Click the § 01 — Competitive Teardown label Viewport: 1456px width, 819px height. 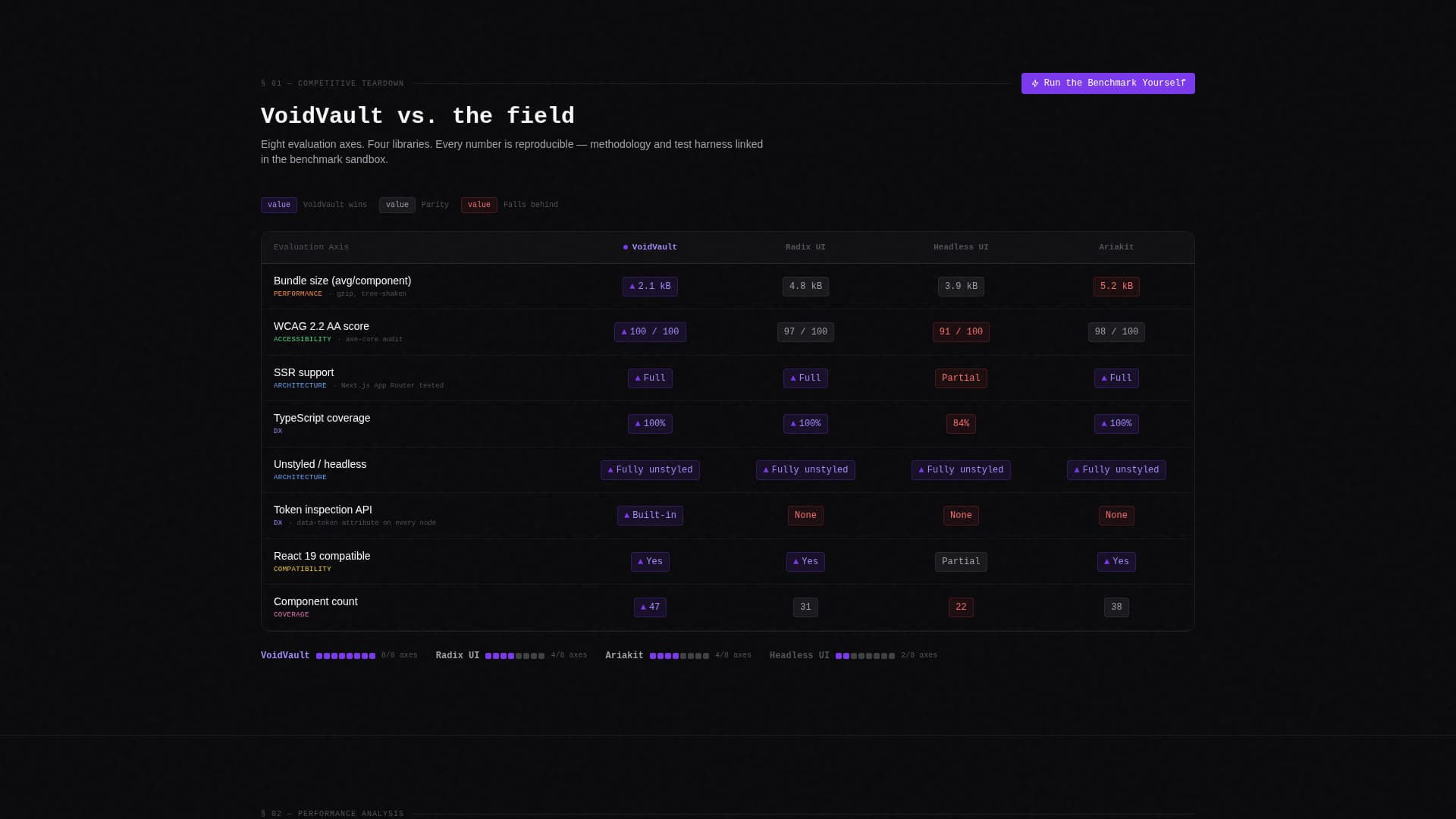tap(332, 83)
